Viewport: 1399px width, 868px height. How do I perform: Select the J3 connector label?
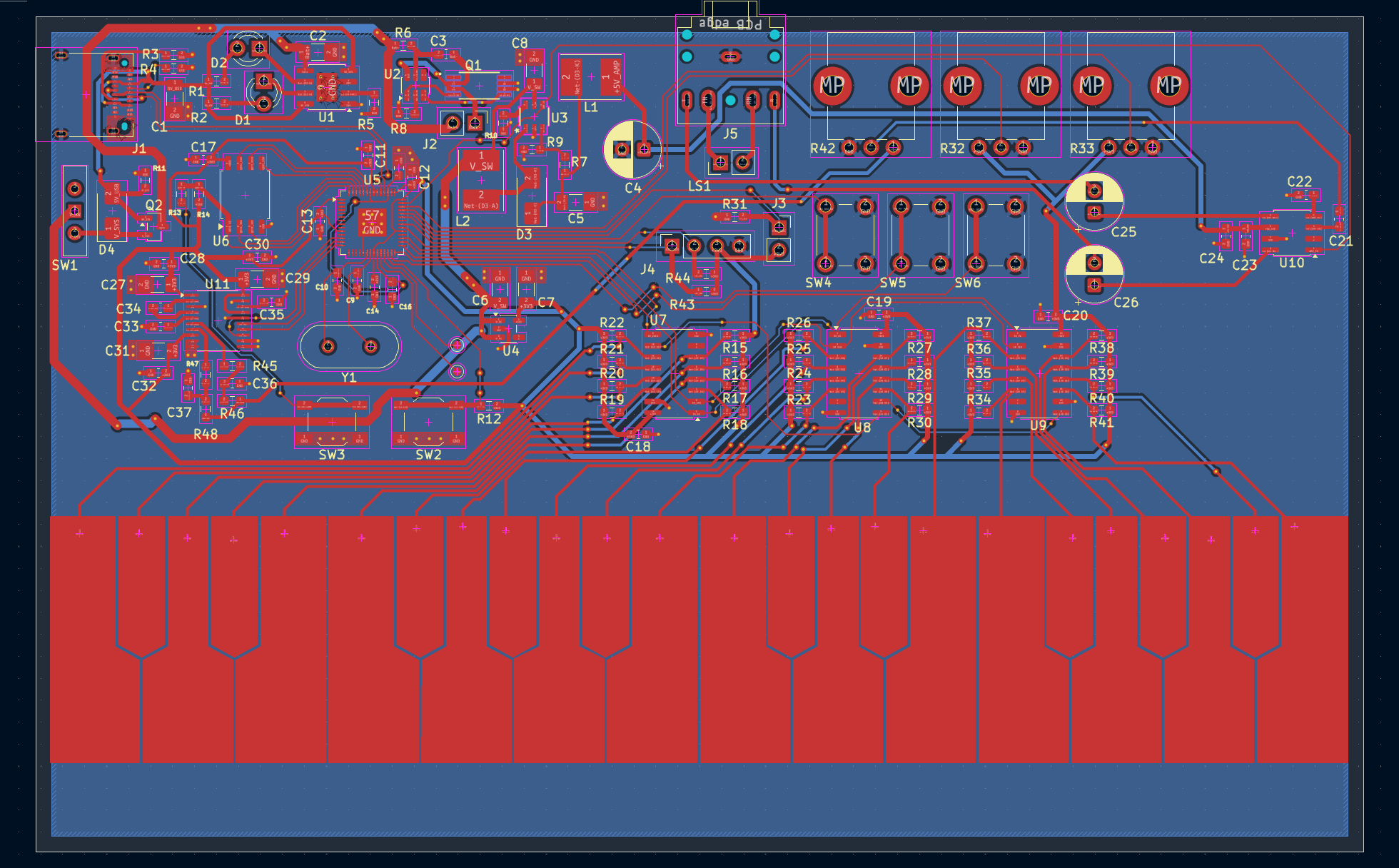[x=779, y=203]
